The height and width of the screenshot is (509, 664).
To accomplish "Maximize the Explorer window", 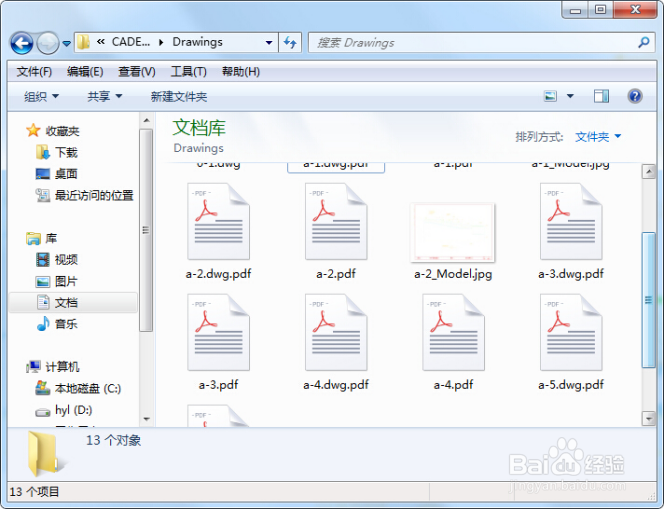I will [x=600, y=10].
